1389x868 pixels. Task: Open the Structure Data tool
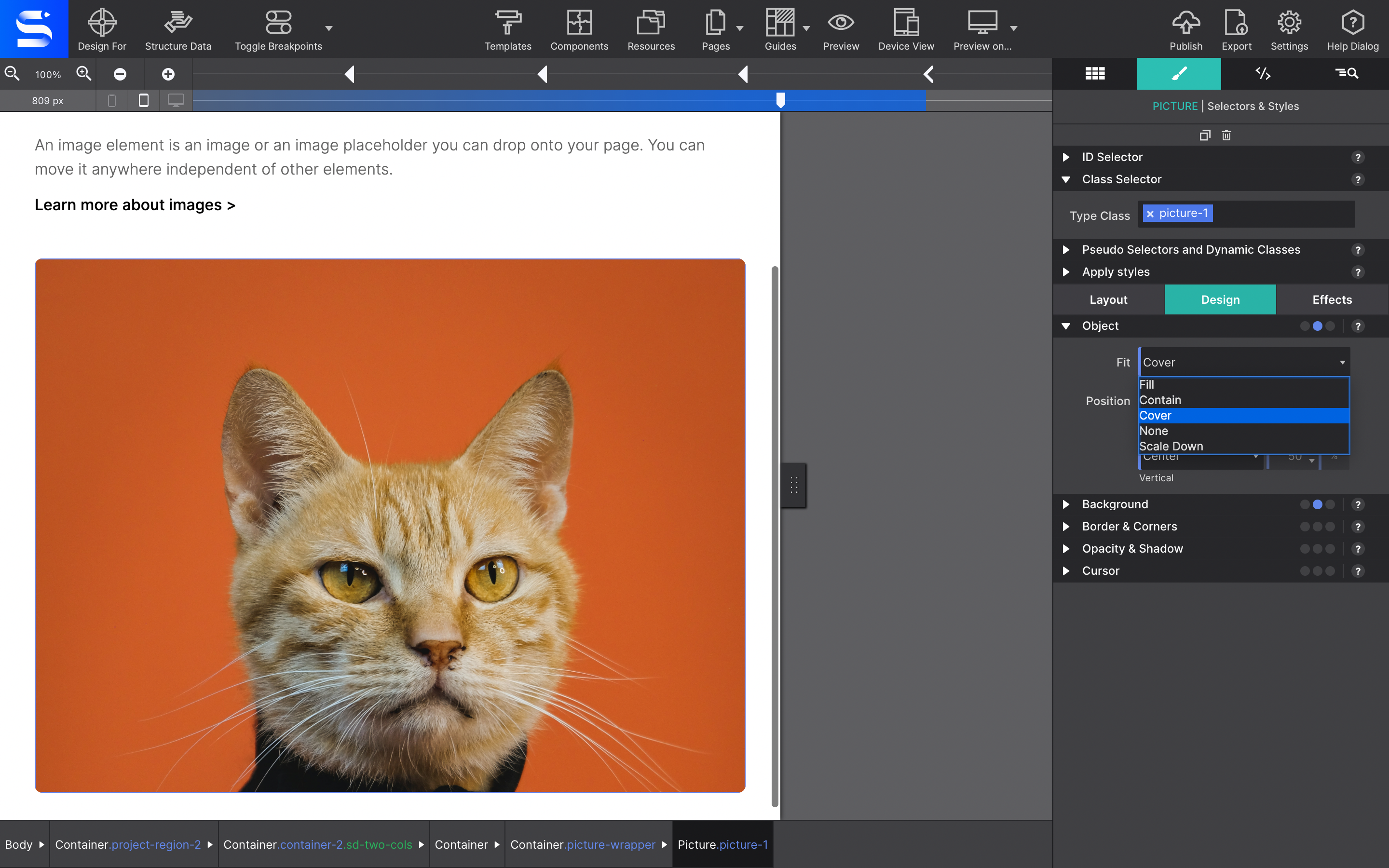[x=178, y=29]
